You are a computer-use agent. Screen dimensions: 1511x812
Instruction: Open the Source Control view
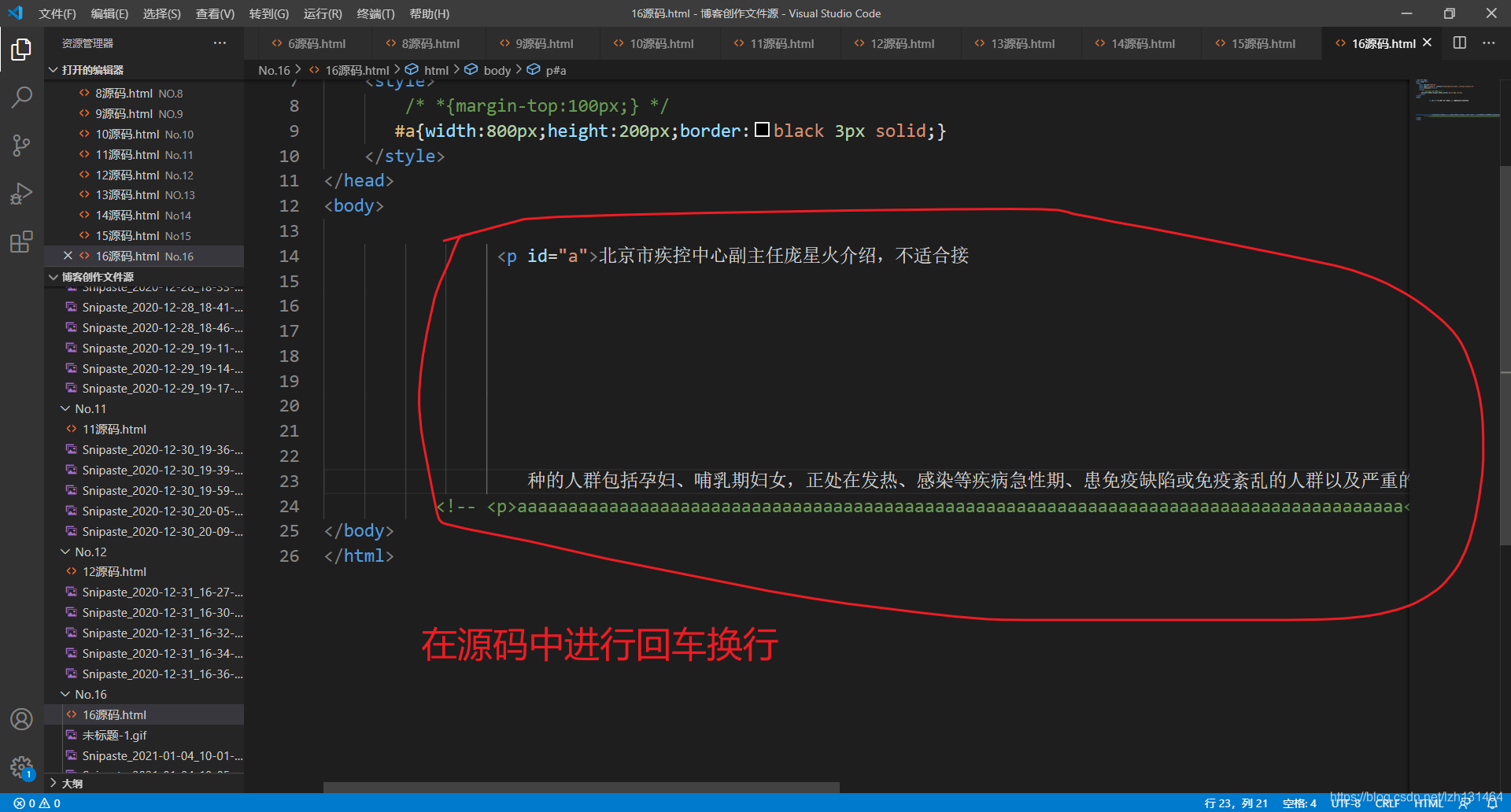21,146
